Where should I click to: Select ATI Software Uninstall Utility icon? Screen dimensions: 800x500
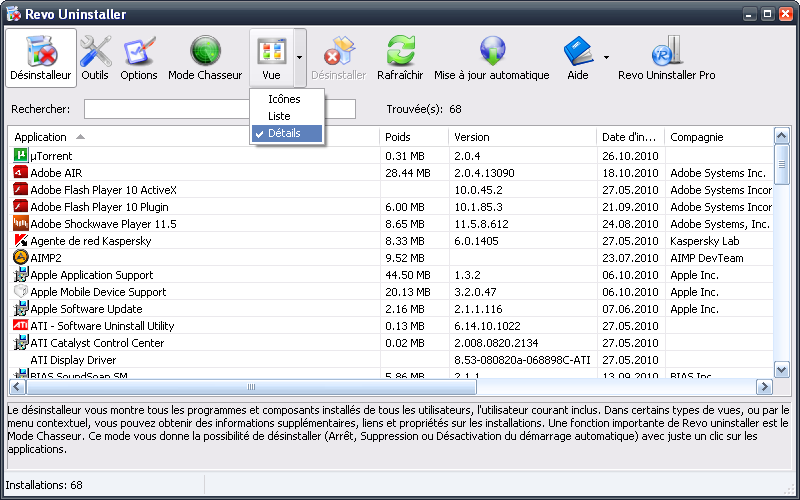tap(20, 326)
